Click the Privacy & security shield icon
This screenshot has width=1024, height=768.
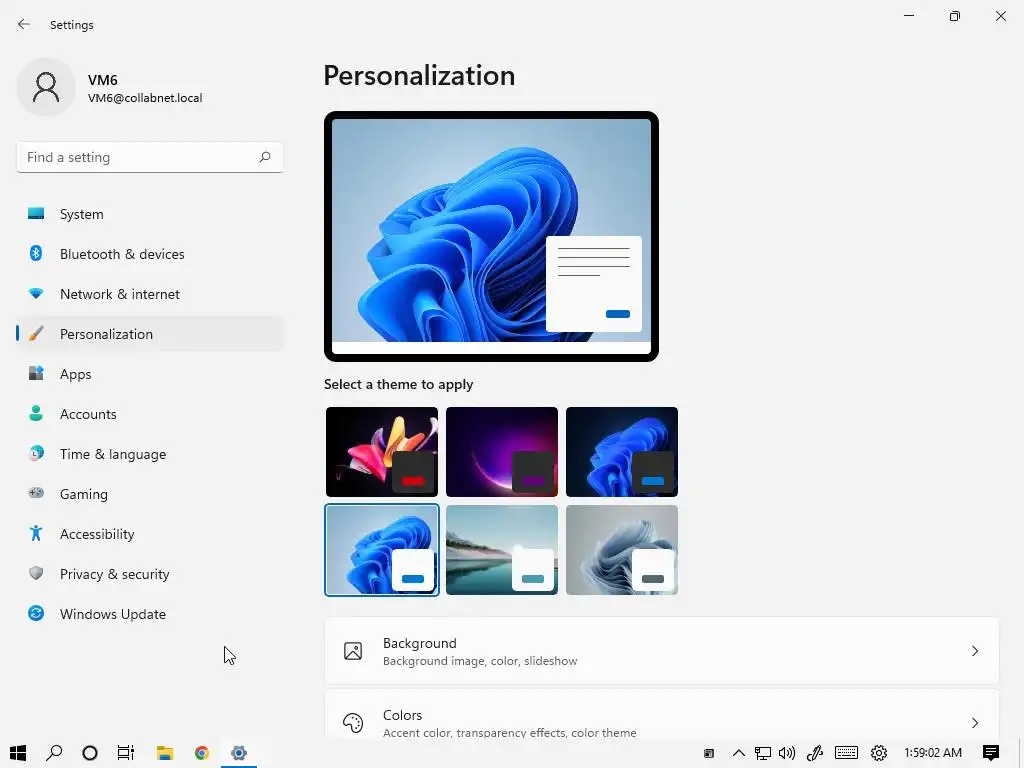click(36, 573)
